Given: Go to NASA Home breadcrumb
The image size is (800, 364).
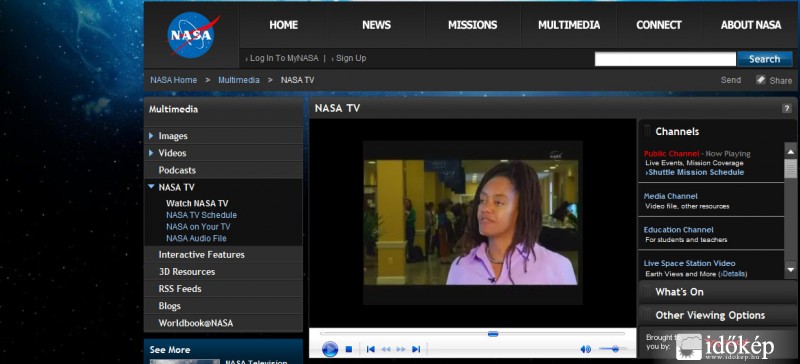Looking at the screenshot, I should tap(173, 80).
